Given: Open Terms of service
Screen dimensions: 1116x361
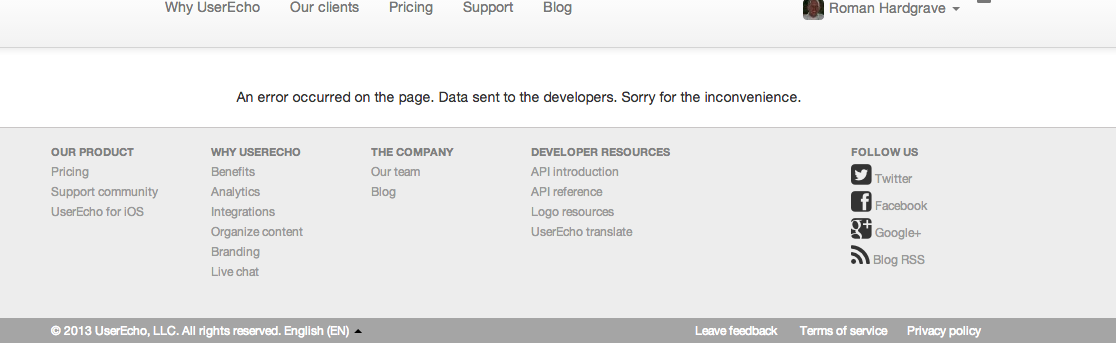Looking at the screenshot, I should pyautogui.click(x=843, y=330).
